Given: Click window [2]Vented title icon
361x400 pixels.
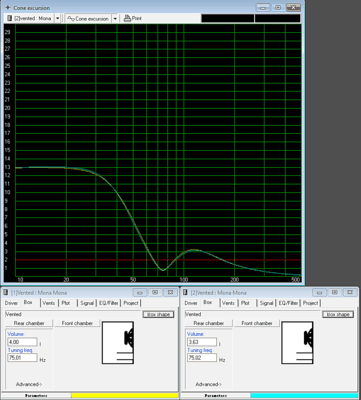Looking at the screenshot, I should pos(185,292).
